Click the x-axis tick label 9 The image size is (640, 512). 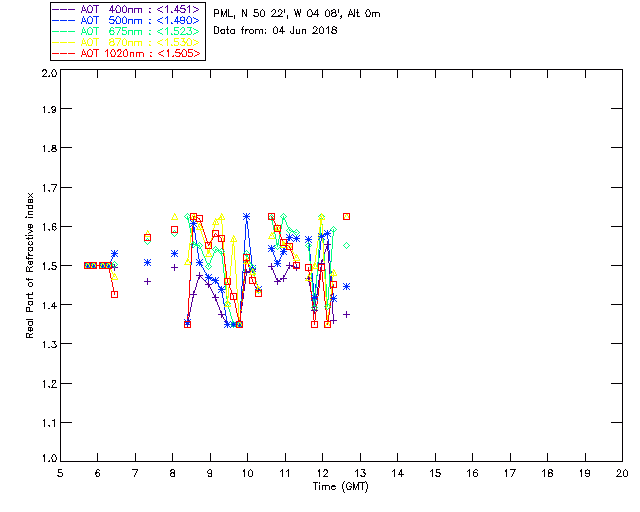click(210, 473)
